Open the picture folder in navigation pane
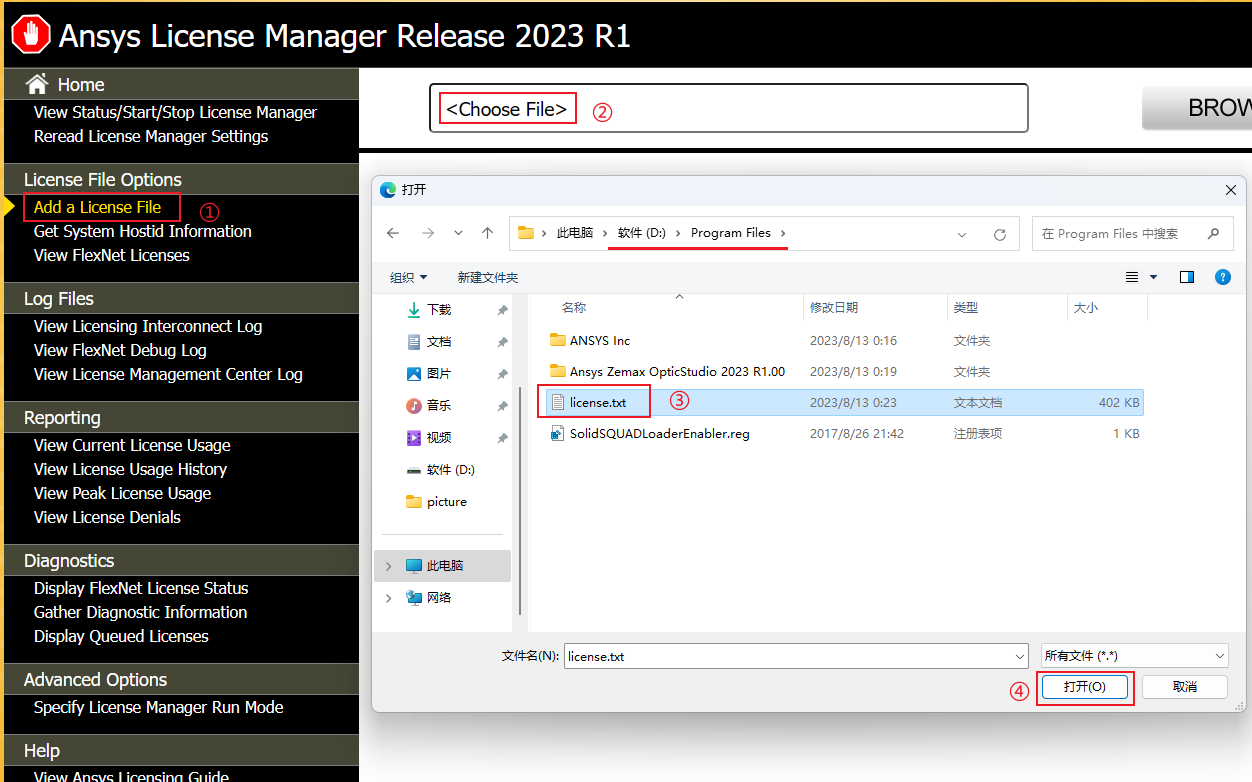Image resolution: width=1252 pixels, height=782 pixels. tap(437, 502)
